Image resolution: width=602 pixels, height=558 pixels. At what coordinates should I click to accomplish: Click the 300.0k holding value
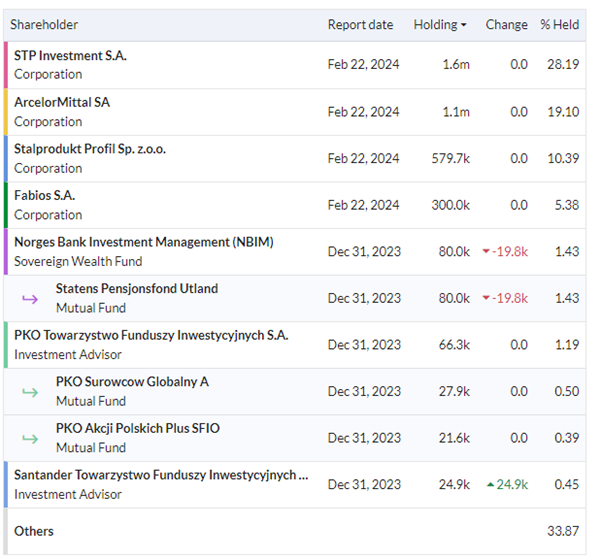pos(451,205)
